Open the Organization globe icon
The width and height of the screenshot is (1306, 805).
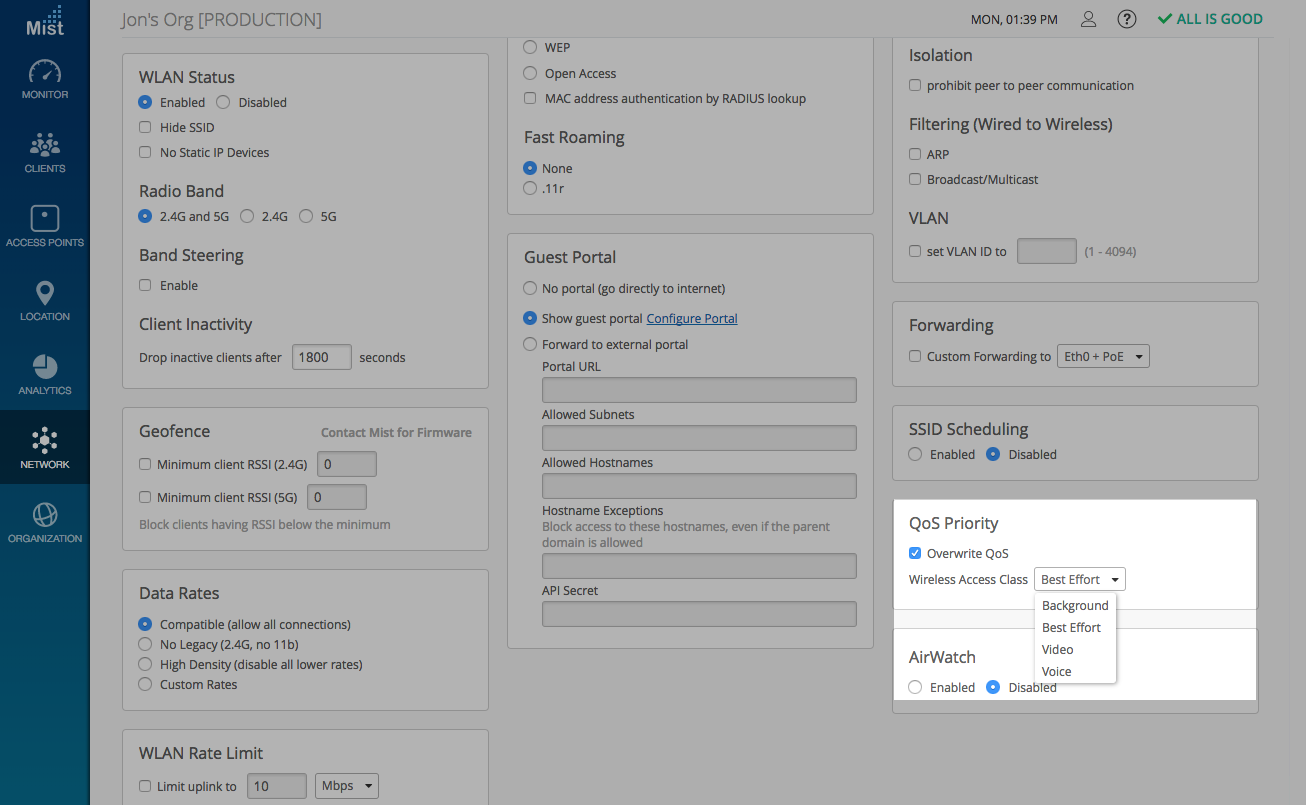[x=45, y=515]
